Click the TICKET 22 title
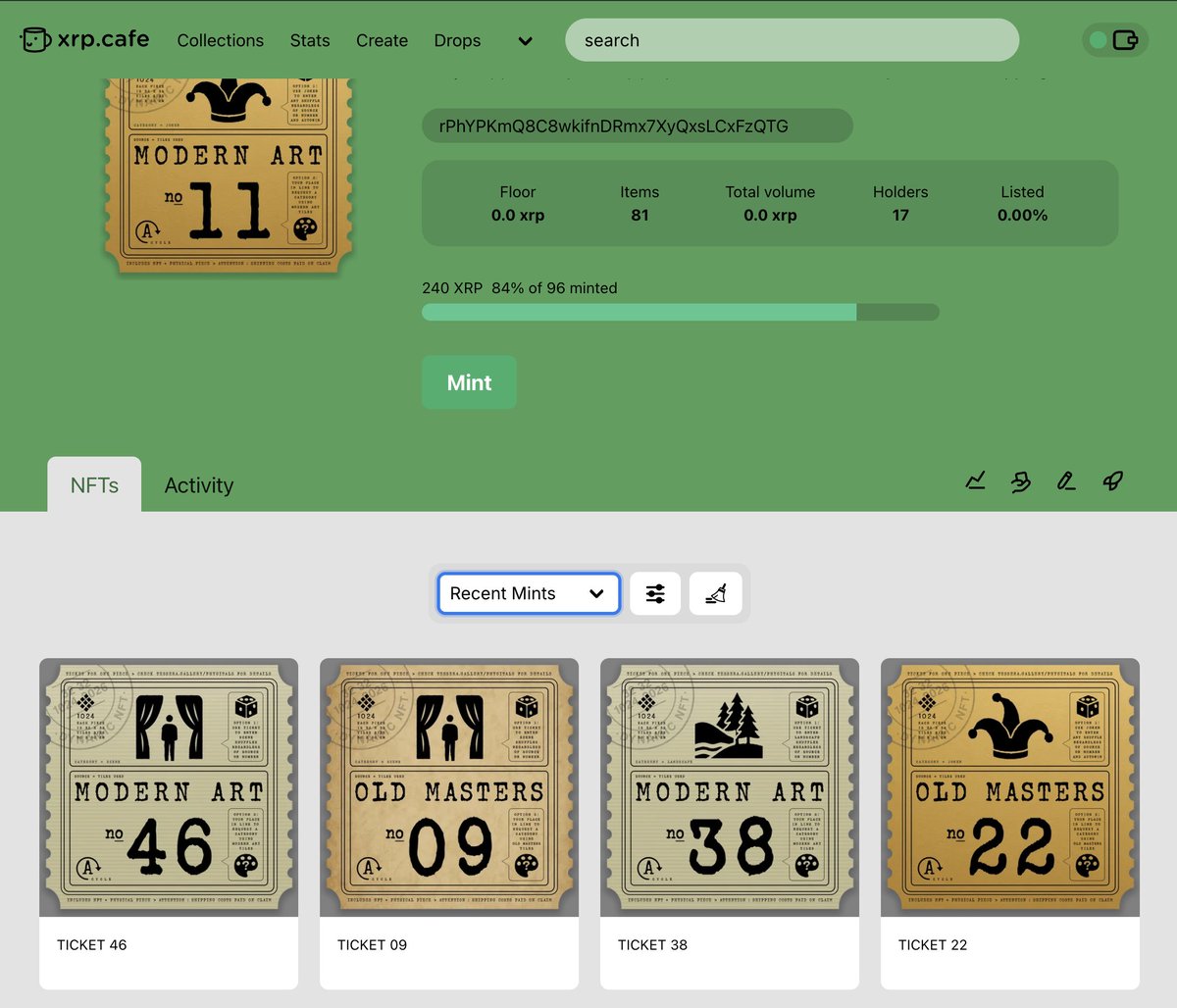The image size is (1177, 1008). 933,945
